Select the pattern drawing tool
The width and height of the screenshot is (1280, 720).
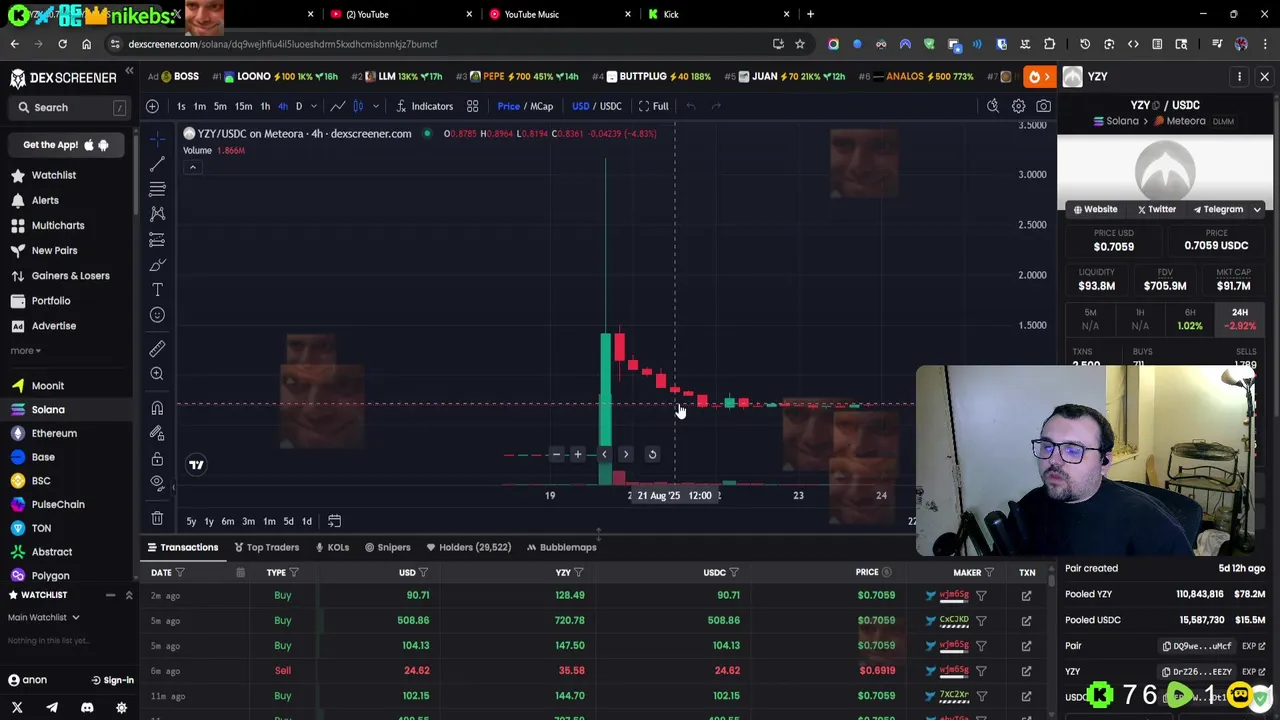point(157,213)
